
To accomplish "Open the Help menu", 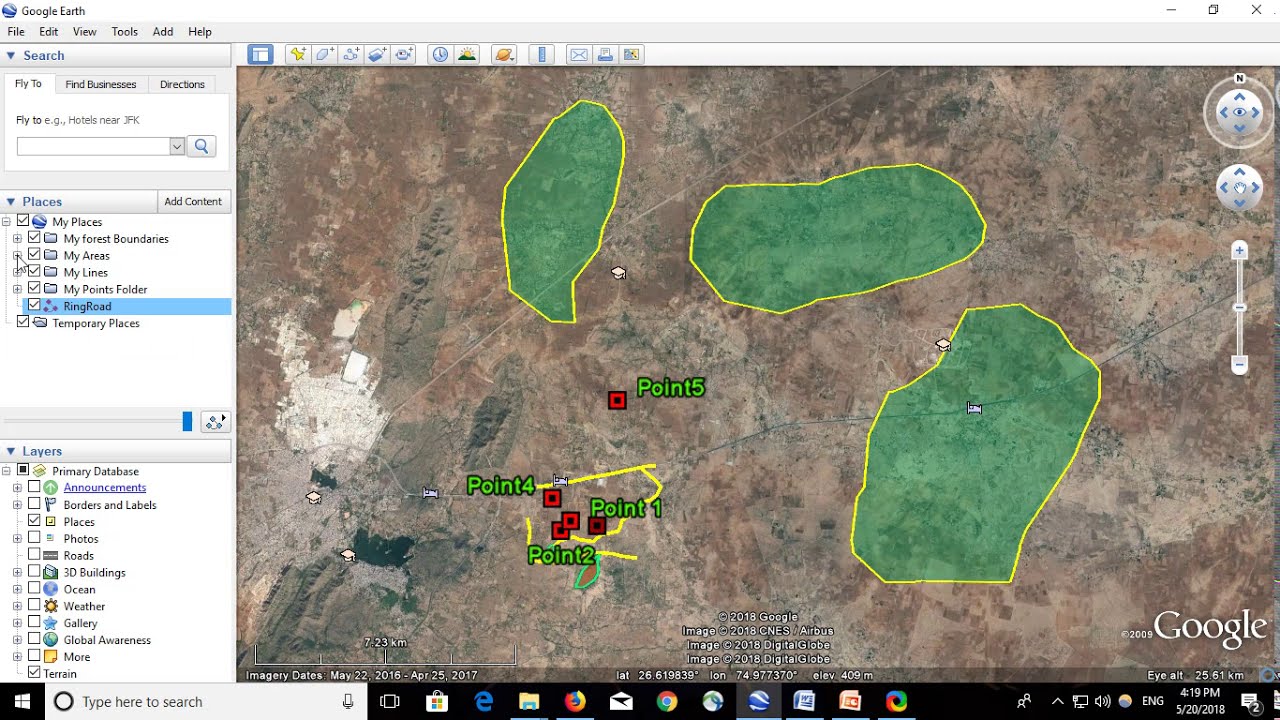I will coord(200,31).
